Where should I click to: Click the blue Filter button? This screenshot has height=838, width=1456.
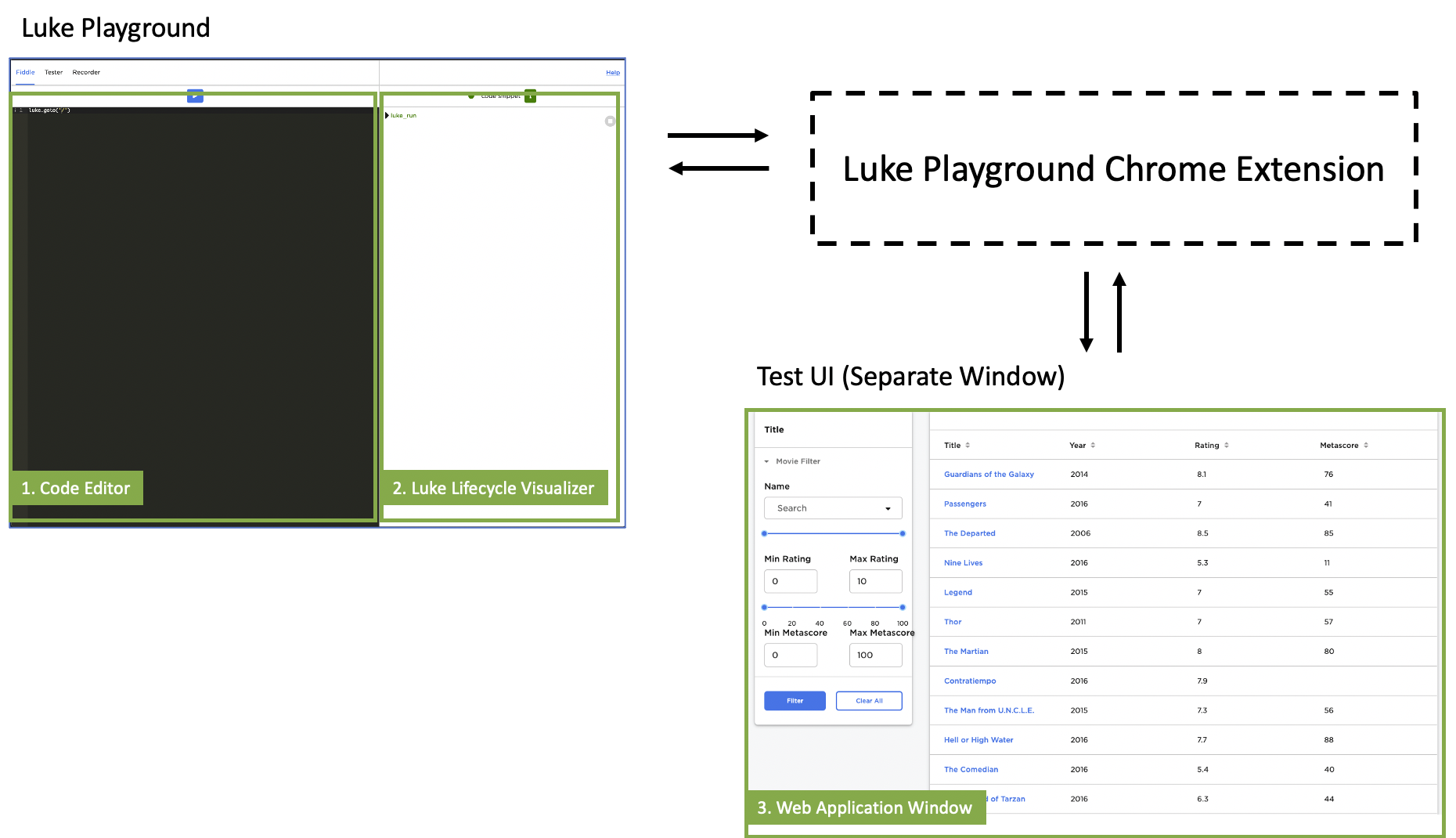coord(795,701)
